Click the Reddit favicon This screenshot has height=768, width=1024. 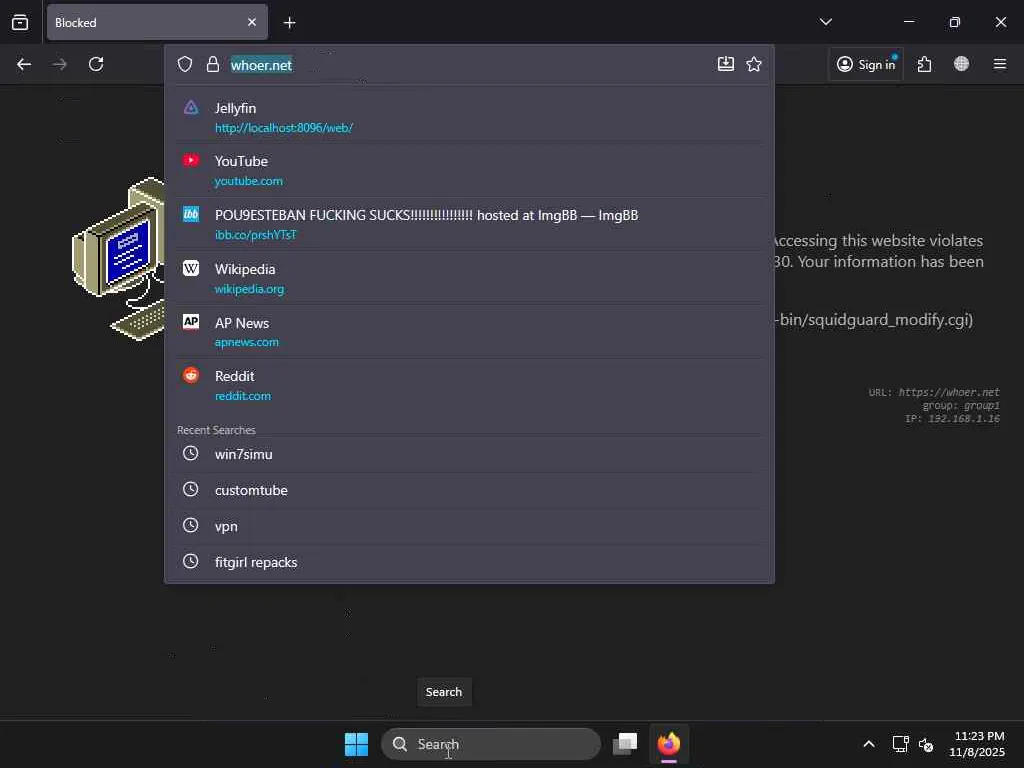(191, 376)
